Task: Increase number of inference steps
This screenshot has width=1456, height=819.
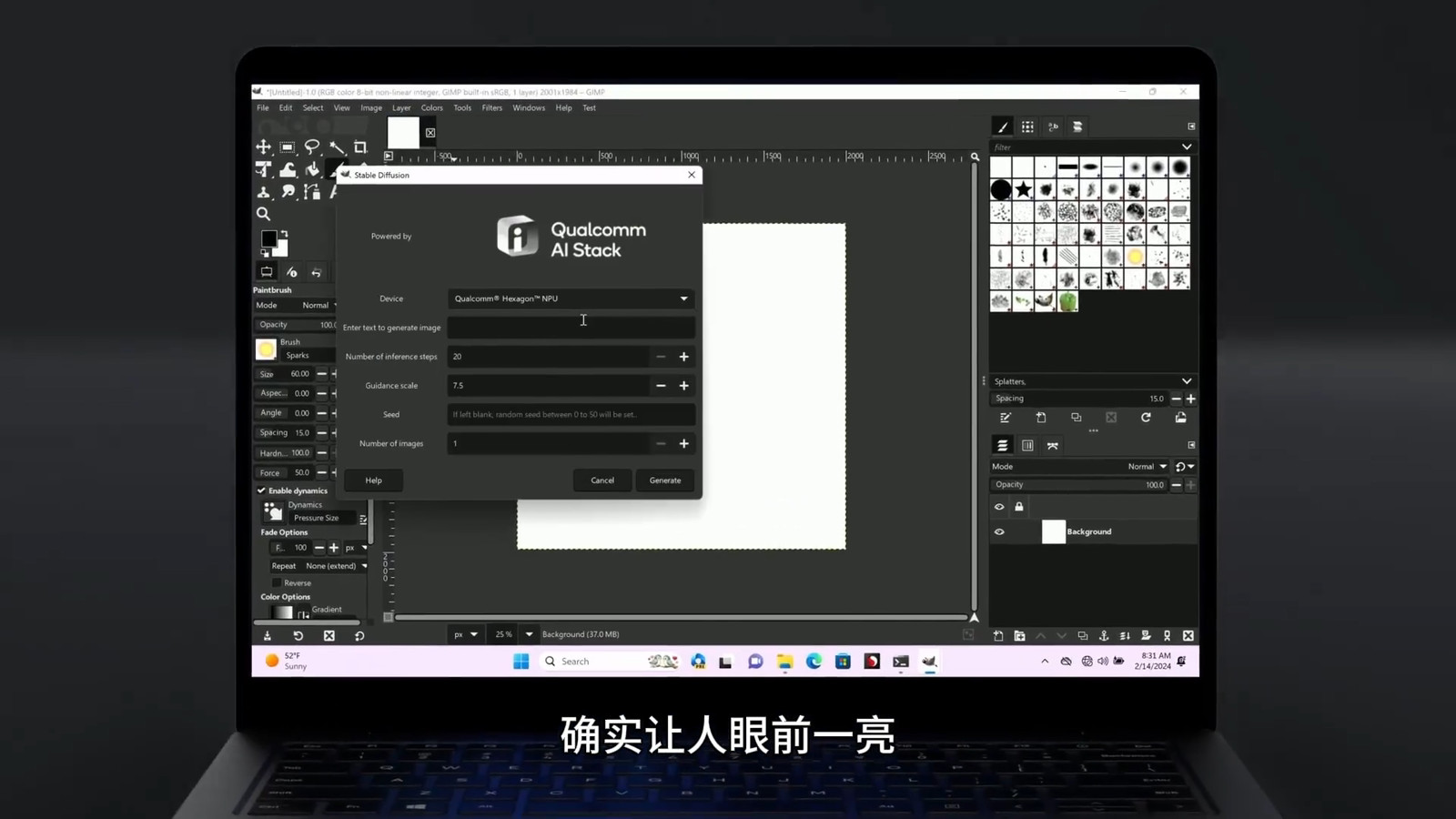Action: click(x=684, y=357)
